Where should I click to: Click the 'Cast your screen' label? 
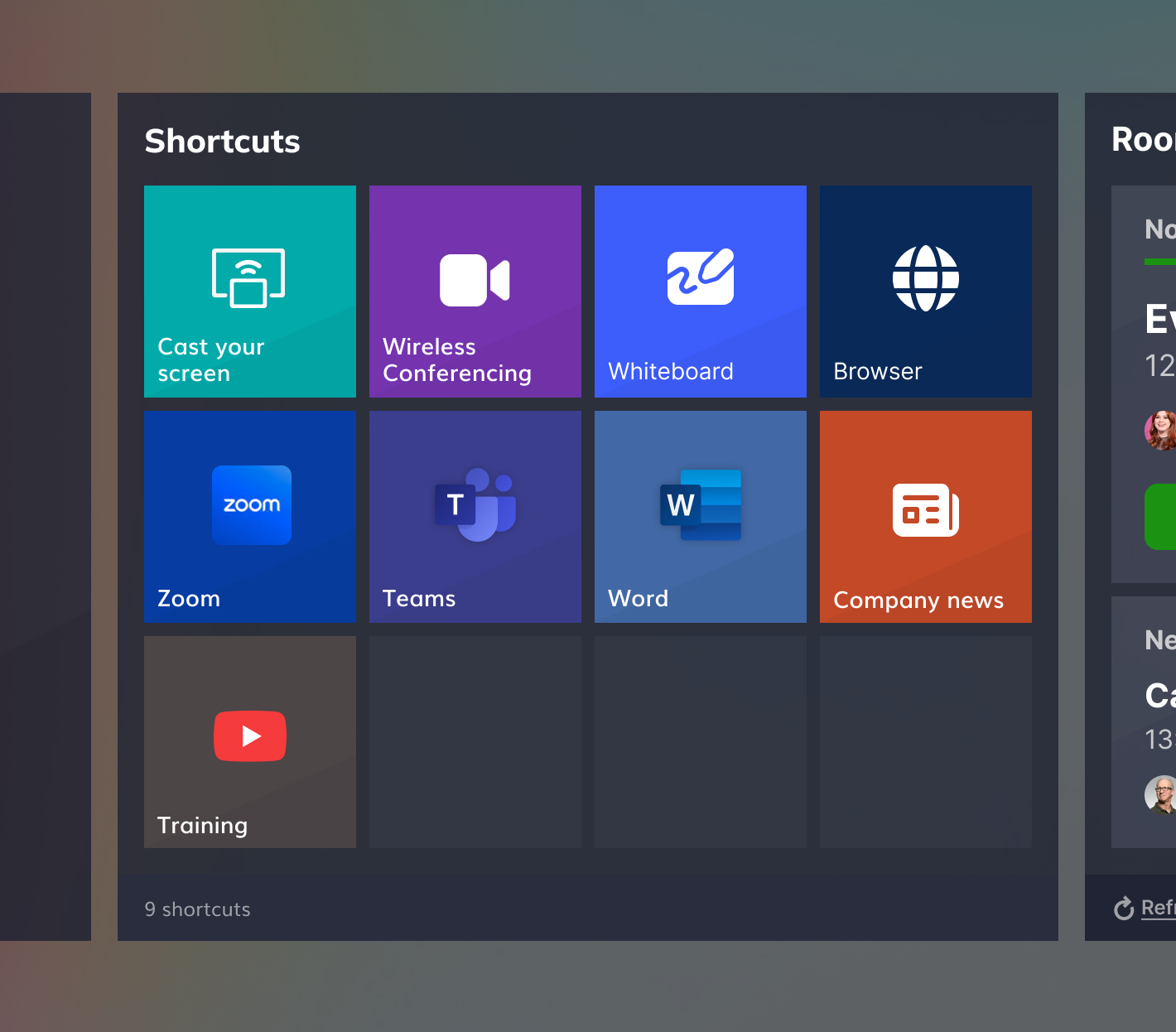(x=211, y=359)
